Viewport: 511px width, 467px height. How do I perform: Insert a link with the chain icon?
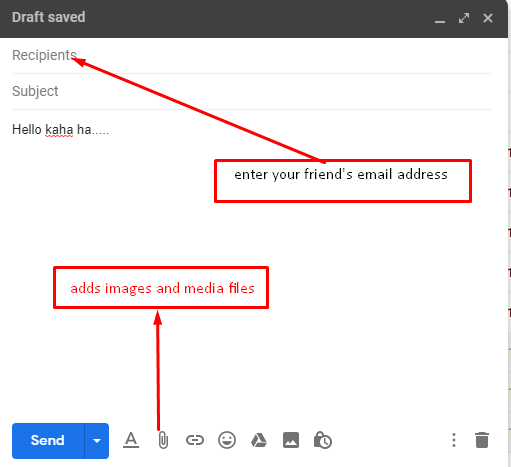tap(195, 440)
